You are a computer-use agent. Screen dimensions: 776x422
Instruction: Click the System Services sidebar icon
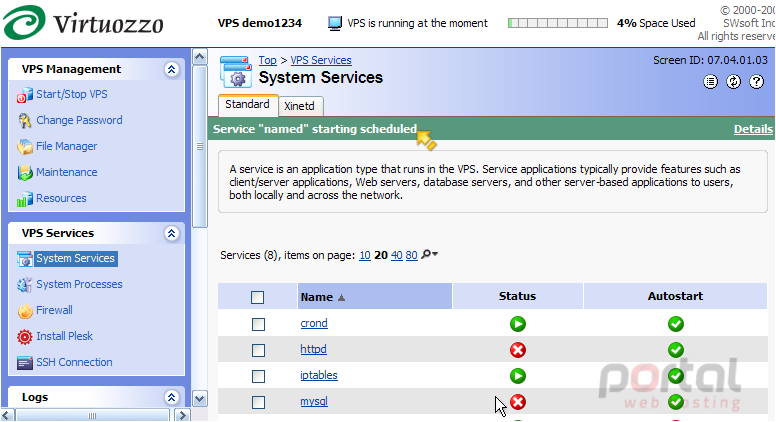[x=25, y=259]
